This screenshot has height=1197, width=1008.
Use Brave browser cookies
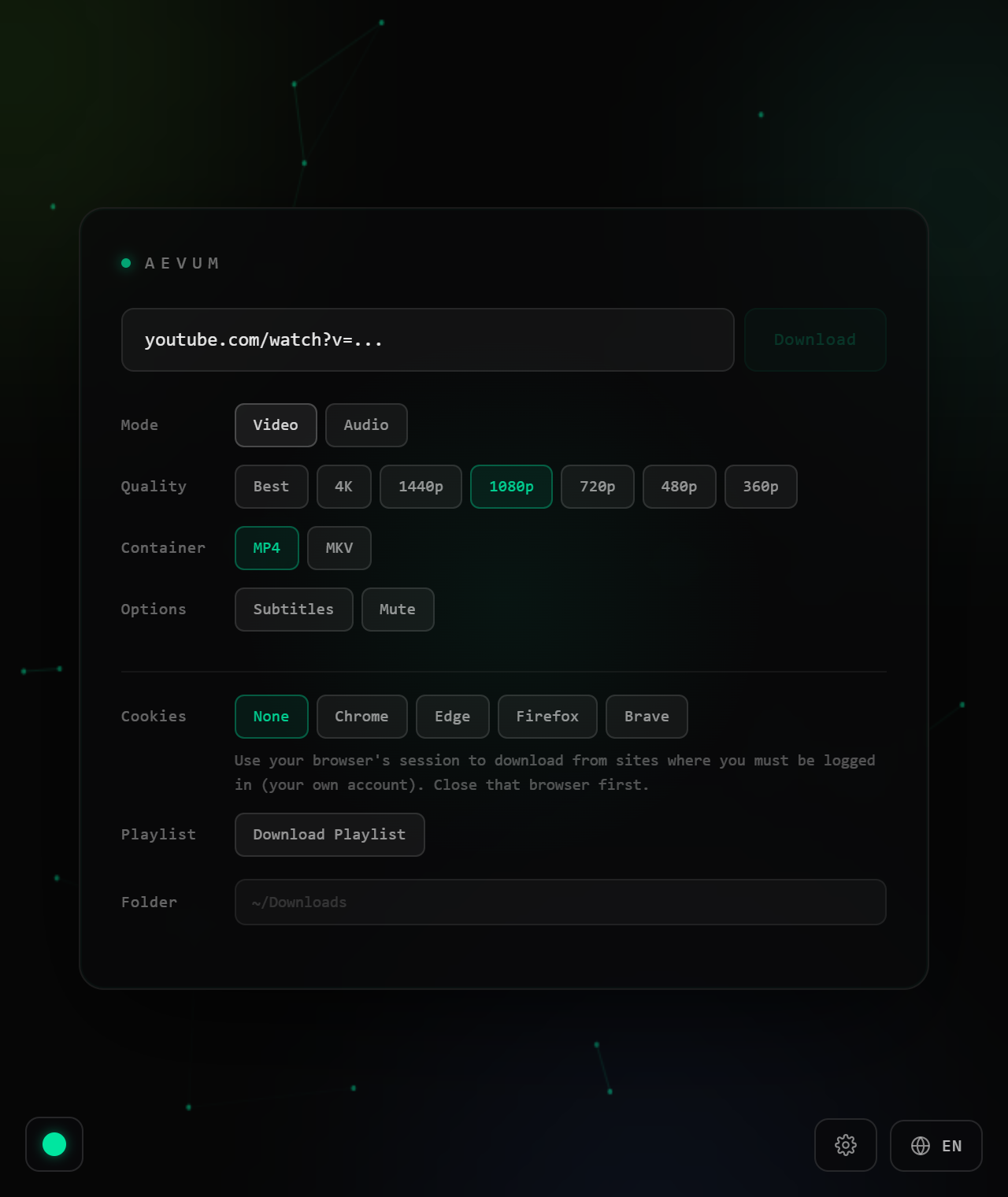pyautogui.click(x=647, y=717)
